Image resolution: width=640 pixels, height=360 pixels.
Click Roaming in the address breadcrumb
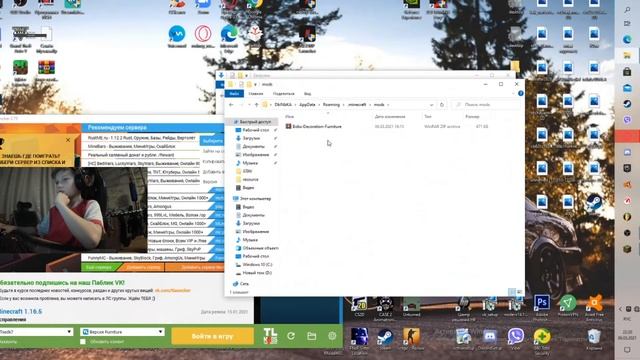point(331,105)
